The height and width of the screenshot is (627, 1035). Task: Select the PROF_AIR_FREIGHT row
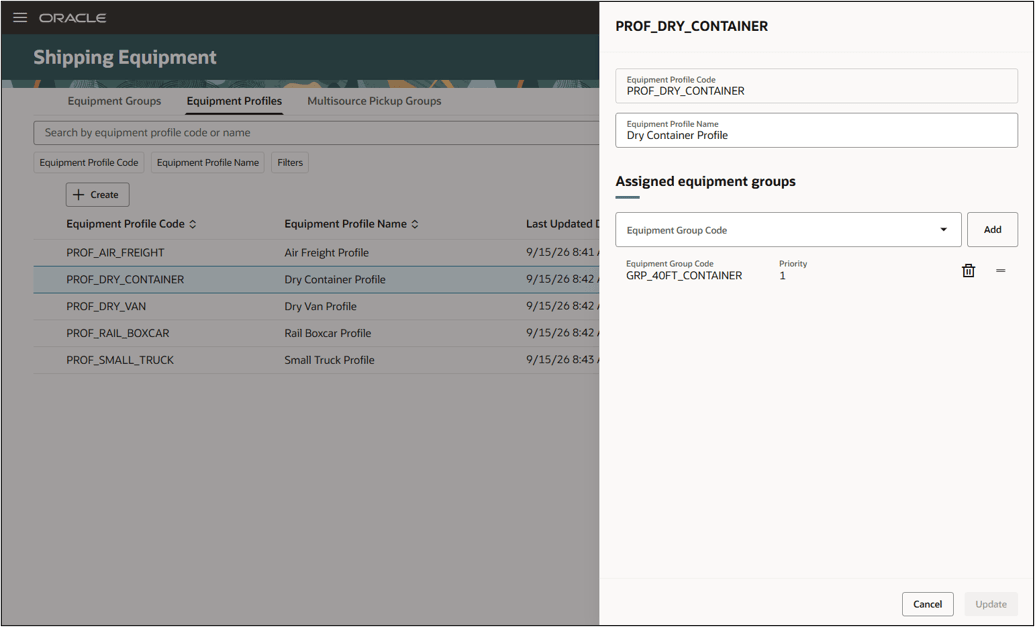point(316,253)
